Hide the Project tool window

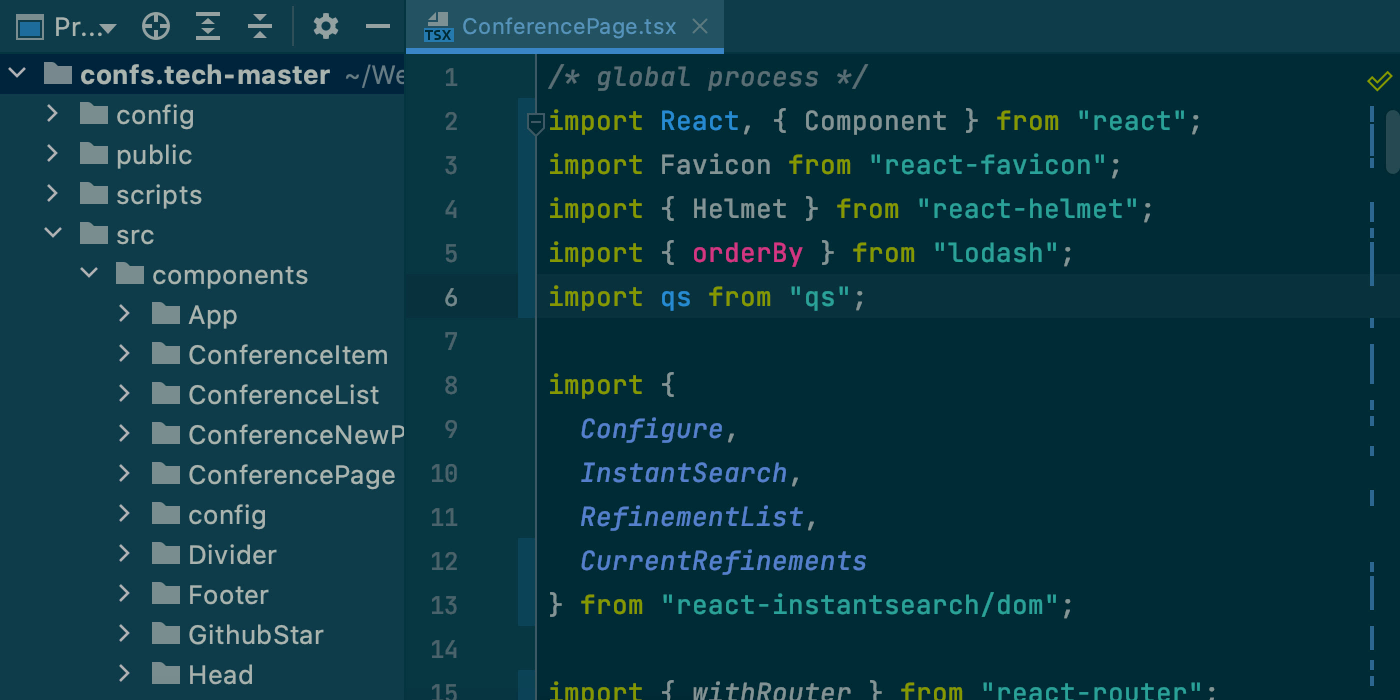pyautogui.click(x=378, y=27)
